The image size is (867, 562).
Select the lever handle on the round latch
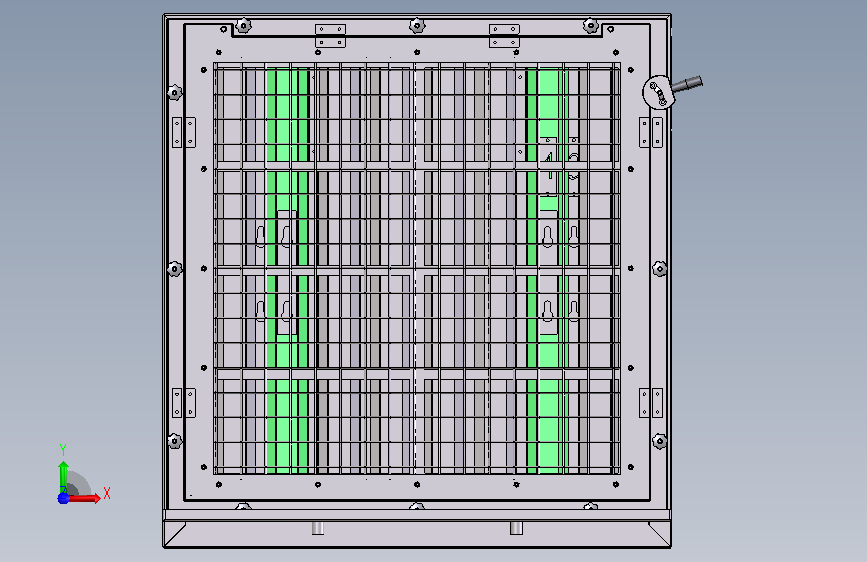click(x=687, y=85)
